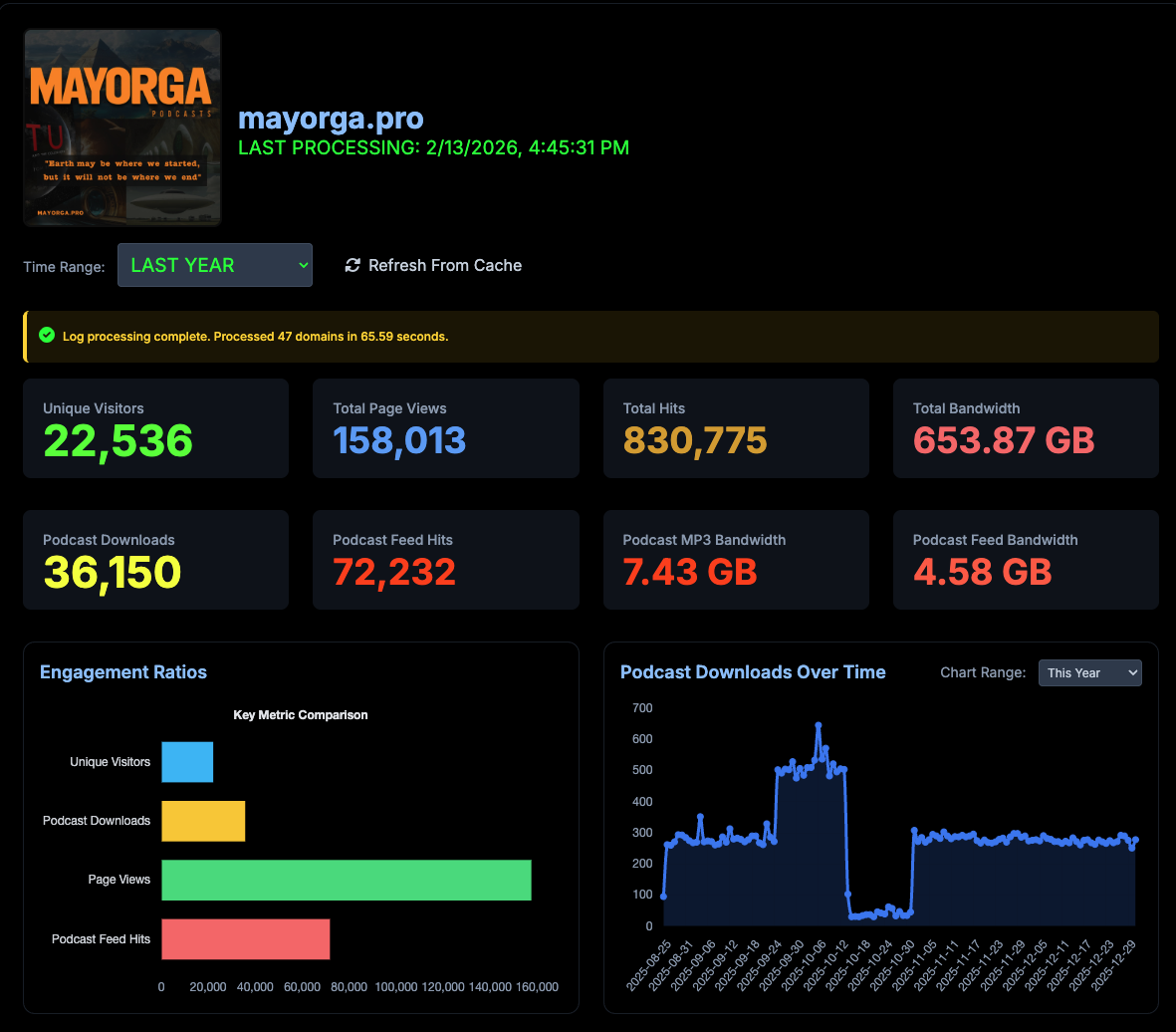Open the Total Bandwidth stat card
The width and height of the screenshot is (1176, 1032).
tap(1026, 428)
